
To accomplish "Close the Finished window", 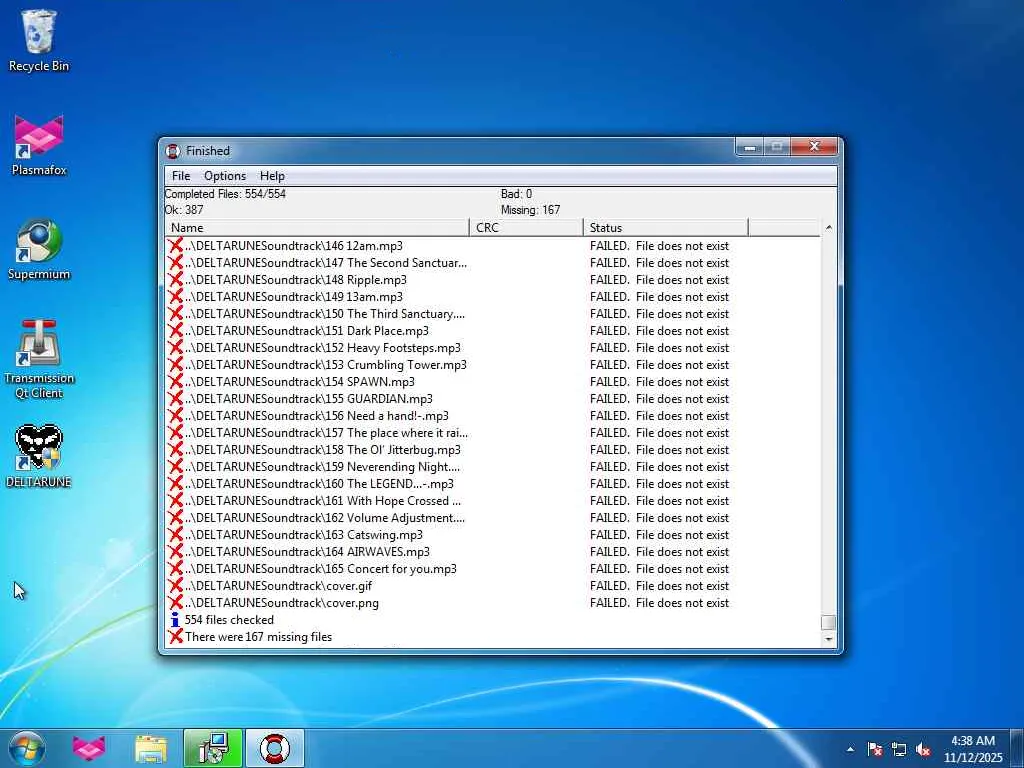I will click(814, 147).
